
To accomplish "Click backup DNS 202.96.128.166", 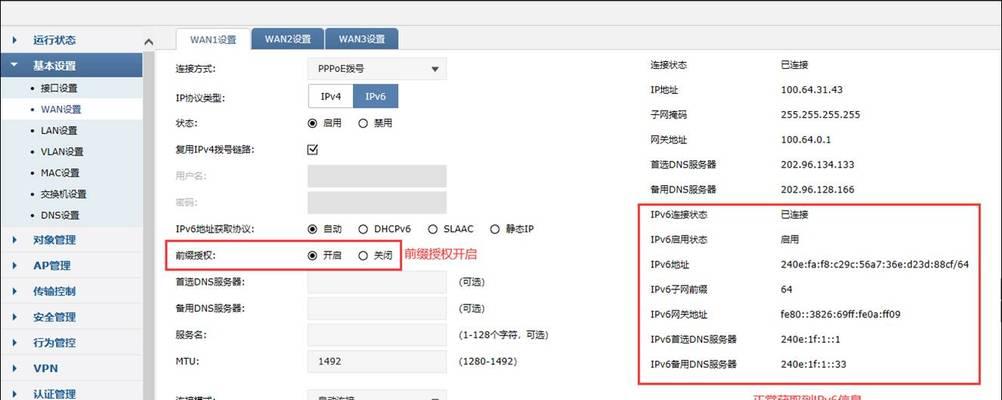I will [x=817, y=190].
